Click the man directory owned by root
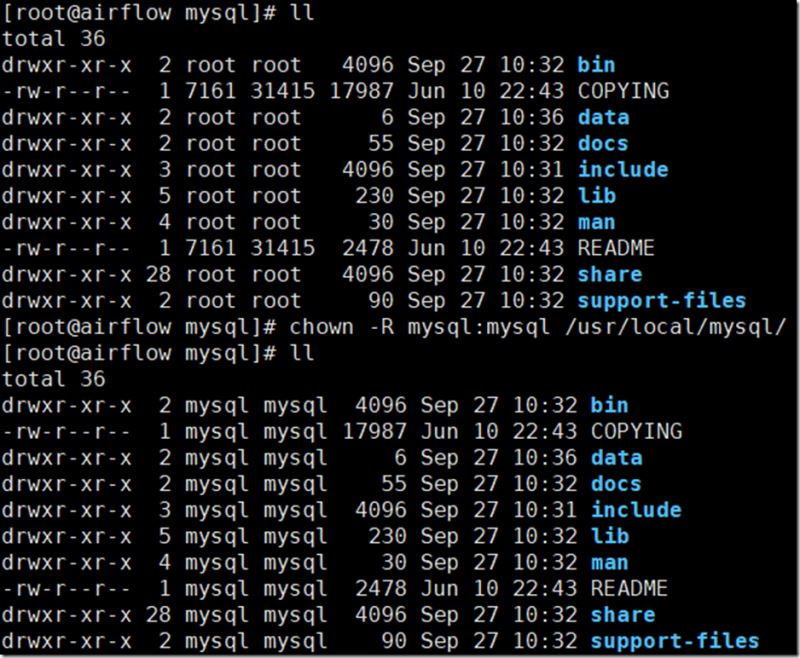 coord(596,222)
